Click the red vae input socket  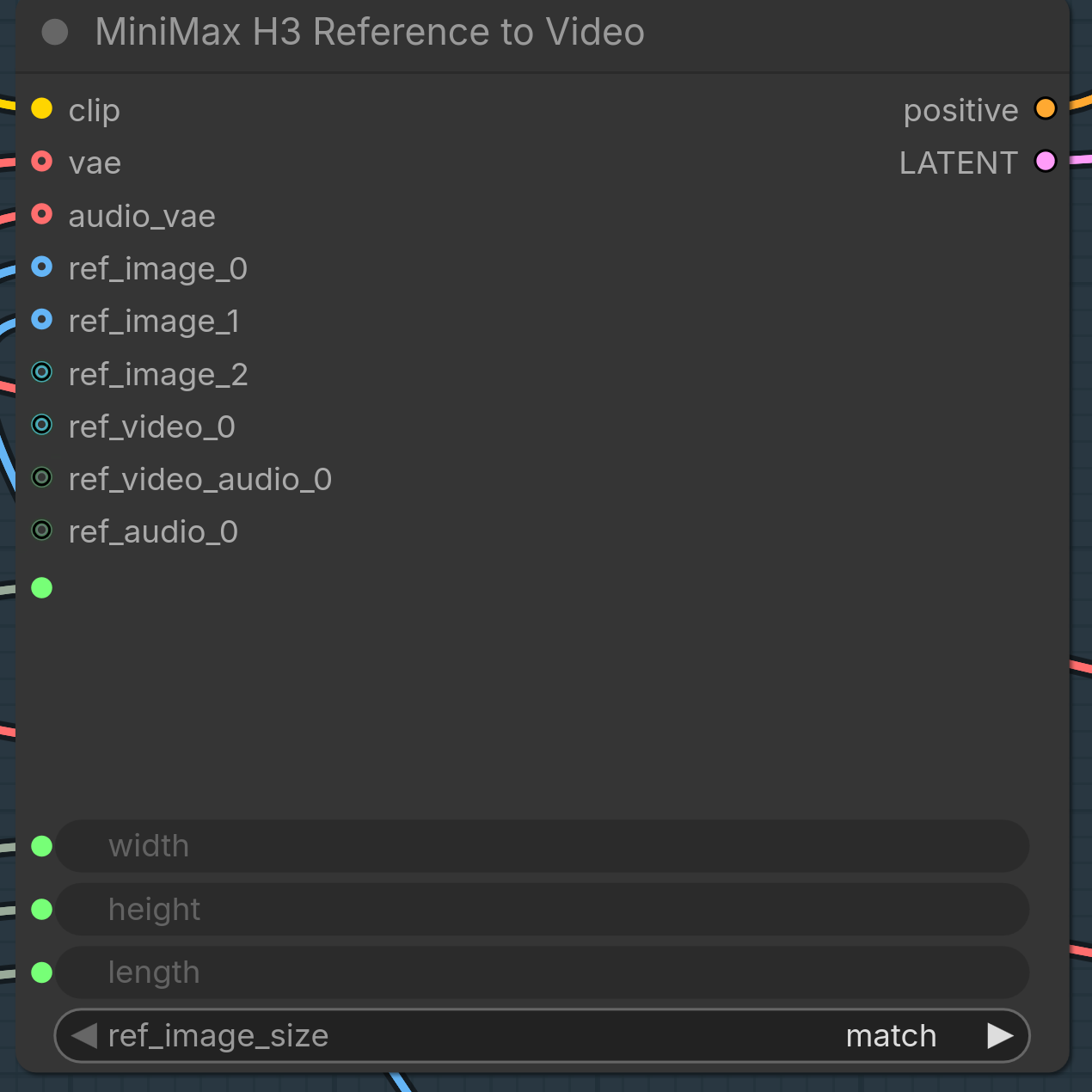41,162
